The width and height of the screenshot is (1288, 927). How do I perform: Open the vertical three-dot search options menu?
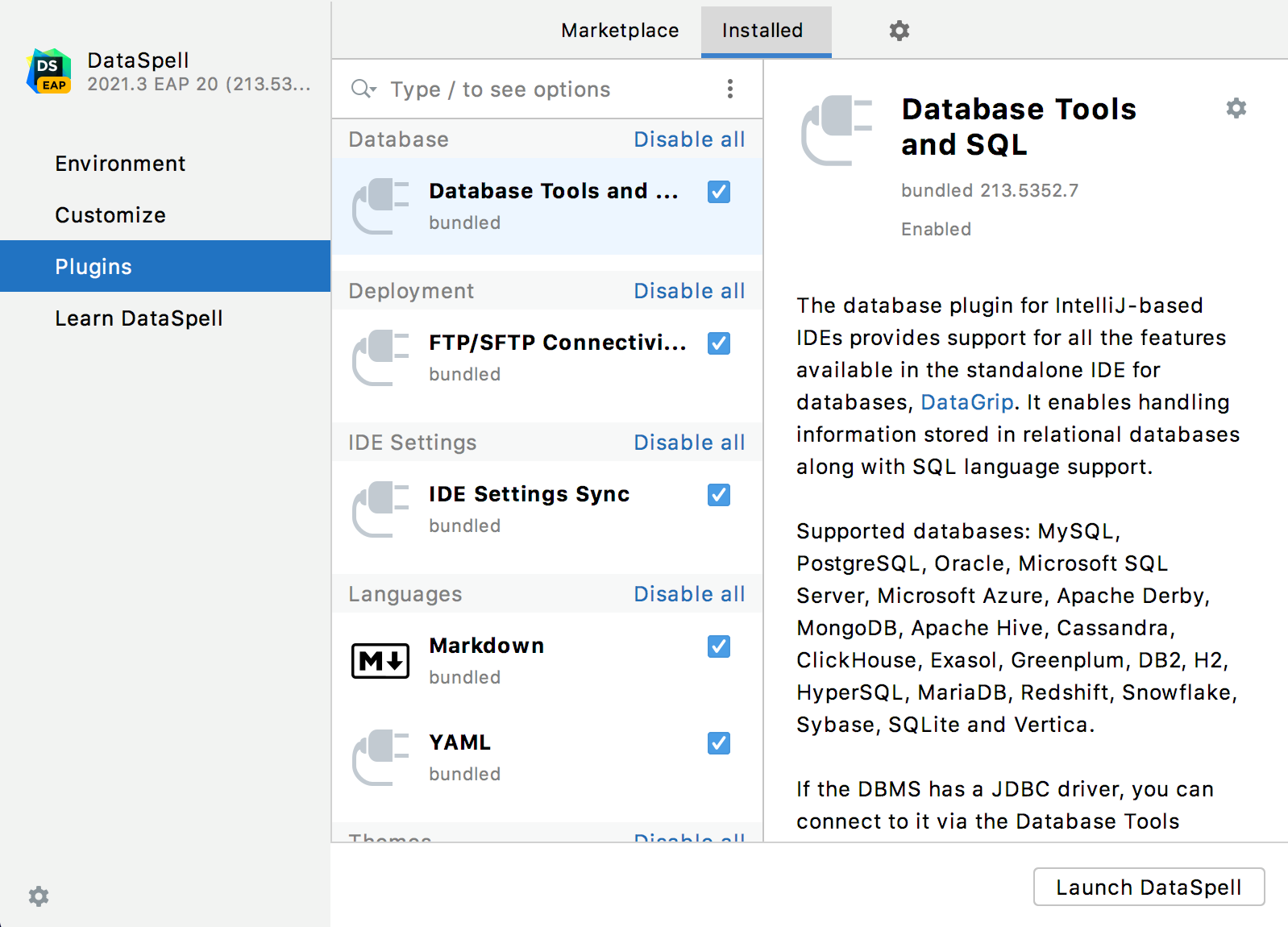pyautogui.click(x=729, y=89)
